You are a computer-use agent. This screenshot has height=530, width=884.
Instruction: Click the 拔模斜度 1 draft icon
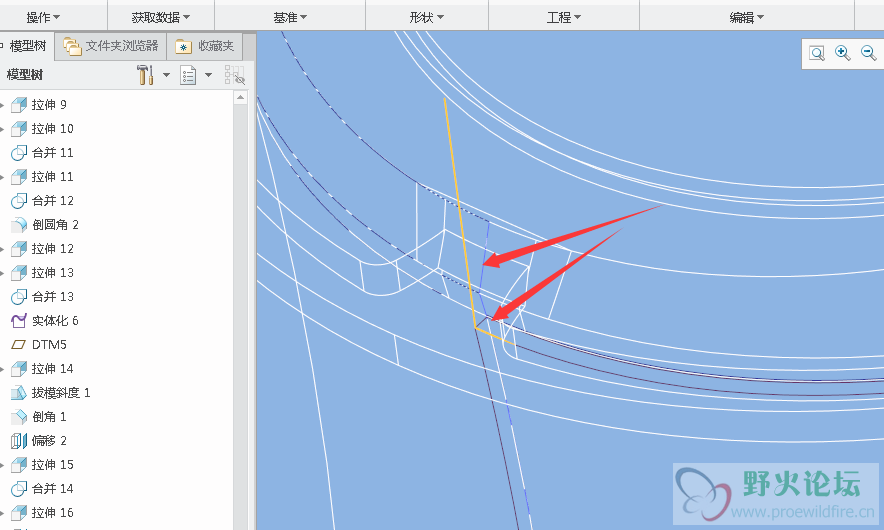point(19,392)
